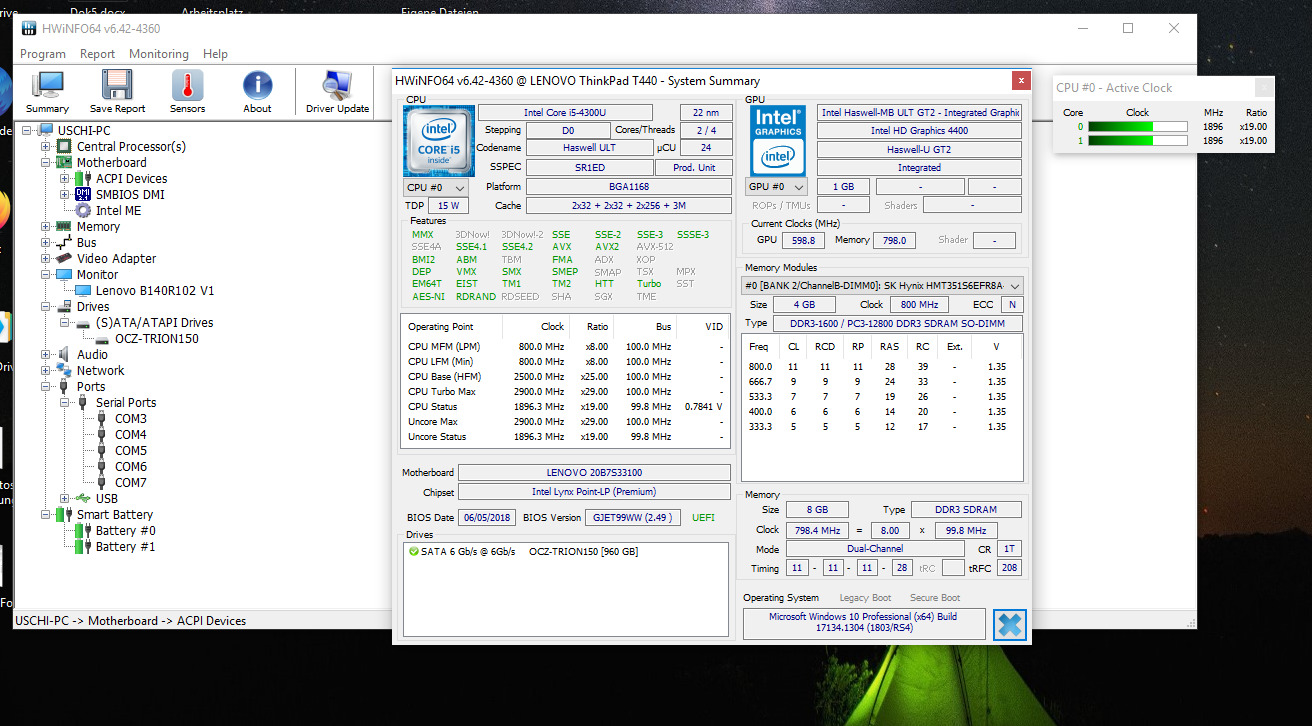Viewport: 1312px width, 726px height.
Task: Collapse the Serial Ports tree node
Action: coord(64,403)
